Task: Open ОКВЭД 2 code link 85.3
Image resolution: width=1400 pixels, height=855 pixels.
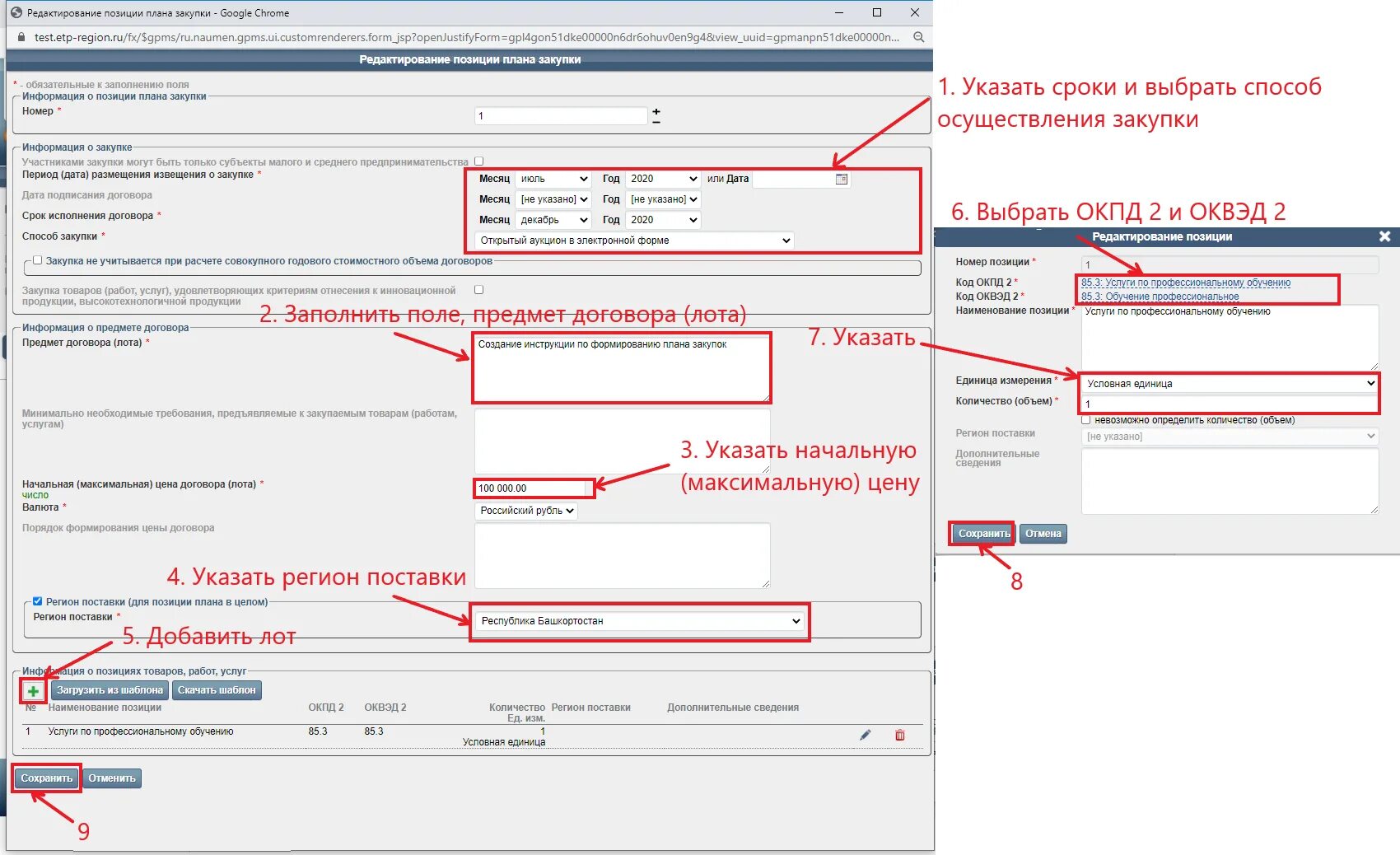Action: point(1160,297)
